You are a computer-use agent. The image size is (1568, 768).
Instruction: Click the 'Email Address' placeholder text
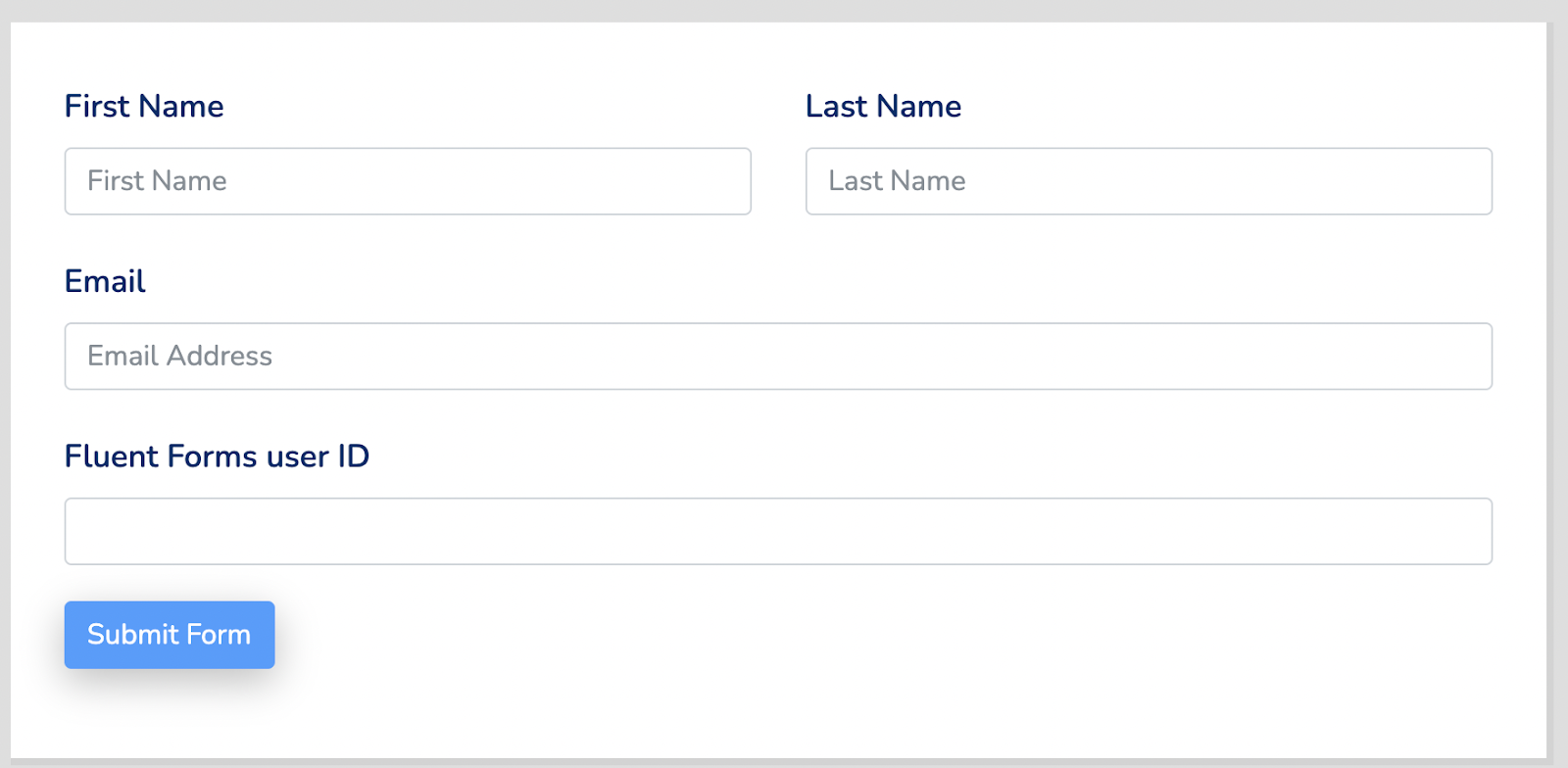tap(179, 357)
